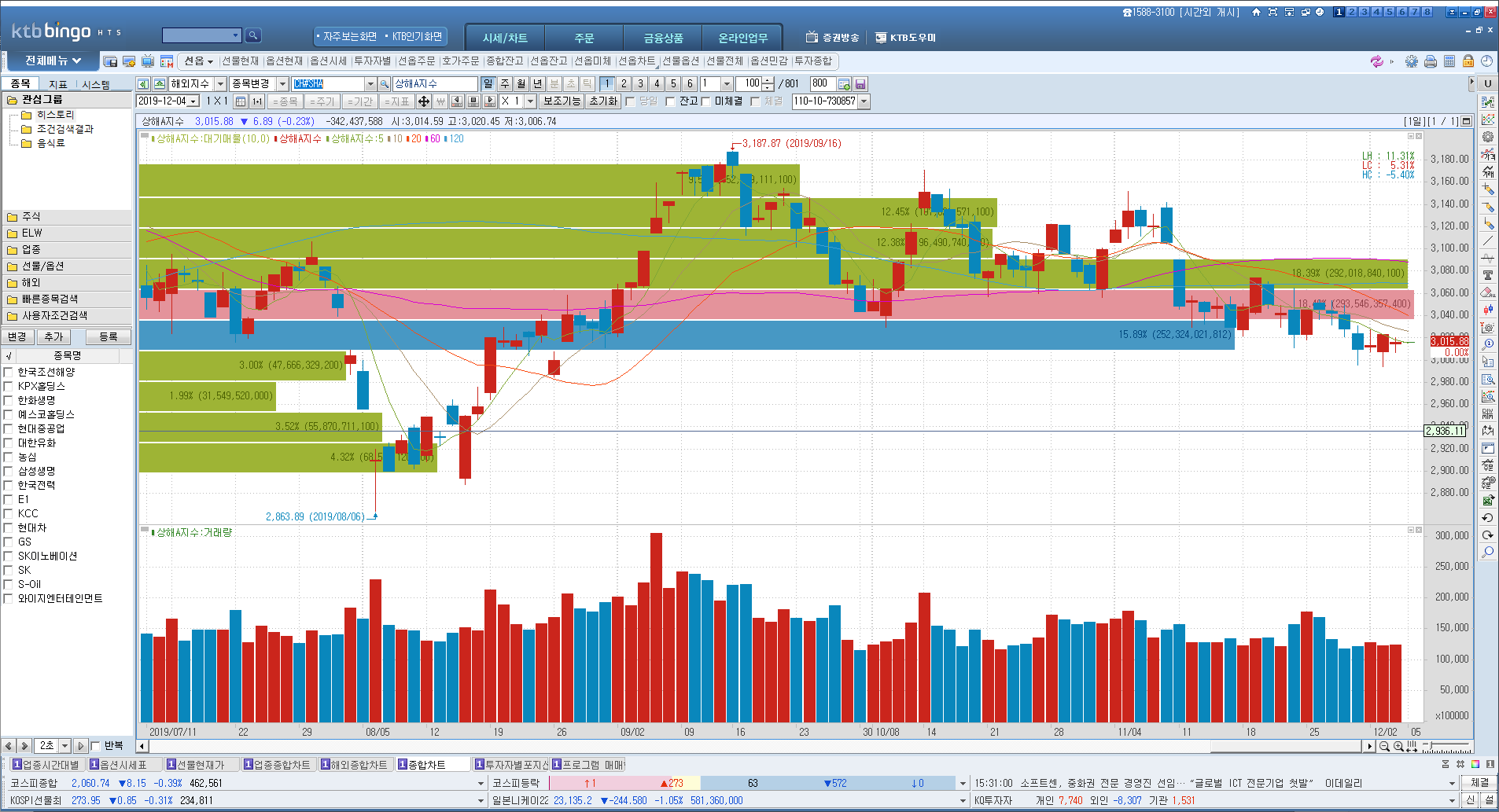Click the zoom slider below the chart
The height and width of the screenshot is (812, 1499).
coord(1446,746)
